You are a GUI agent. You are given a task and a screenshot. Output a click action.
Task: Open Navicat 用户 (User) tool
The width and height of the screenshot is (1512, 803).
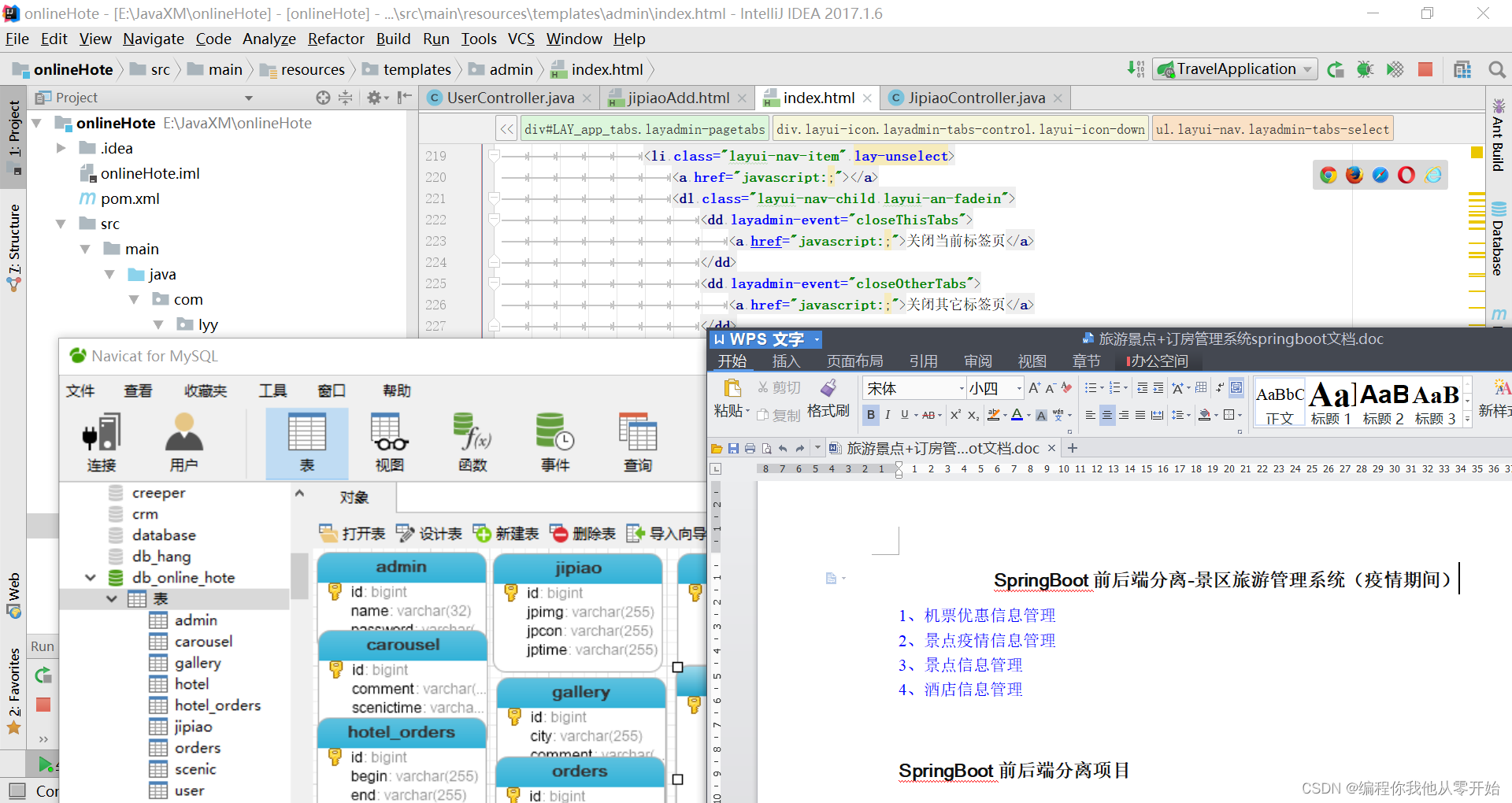(x=184, y=442)
